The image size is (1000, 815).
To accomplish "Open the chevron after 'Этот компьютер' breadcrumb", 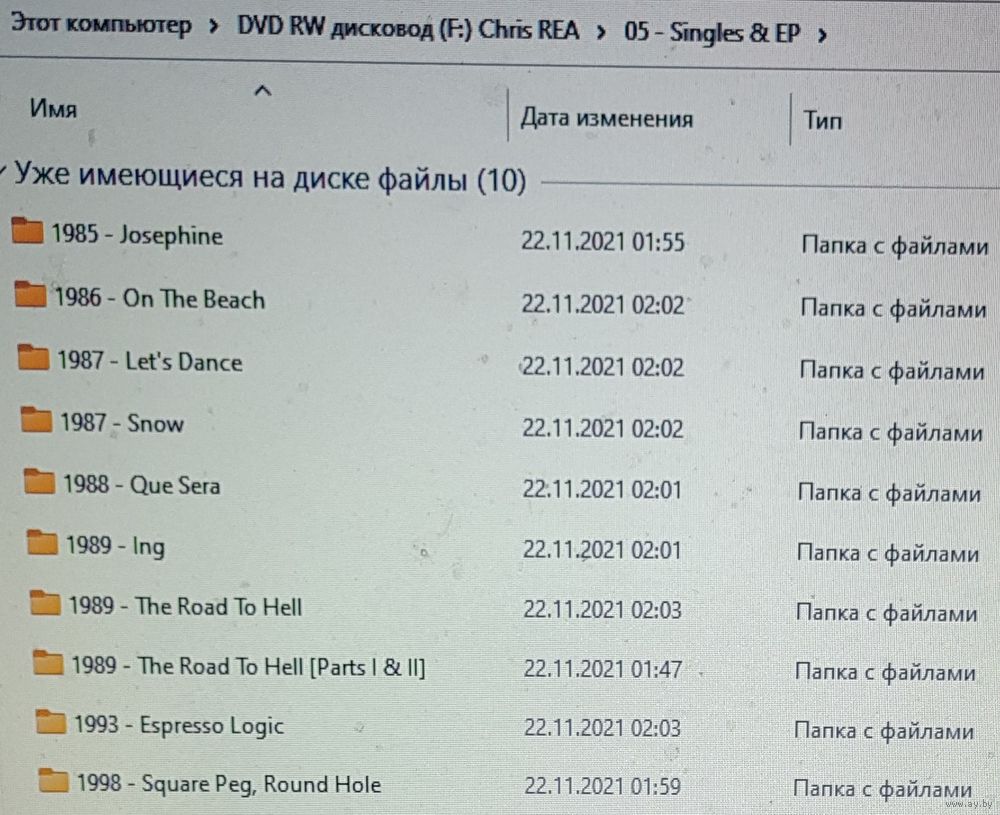I will (214, 27).
